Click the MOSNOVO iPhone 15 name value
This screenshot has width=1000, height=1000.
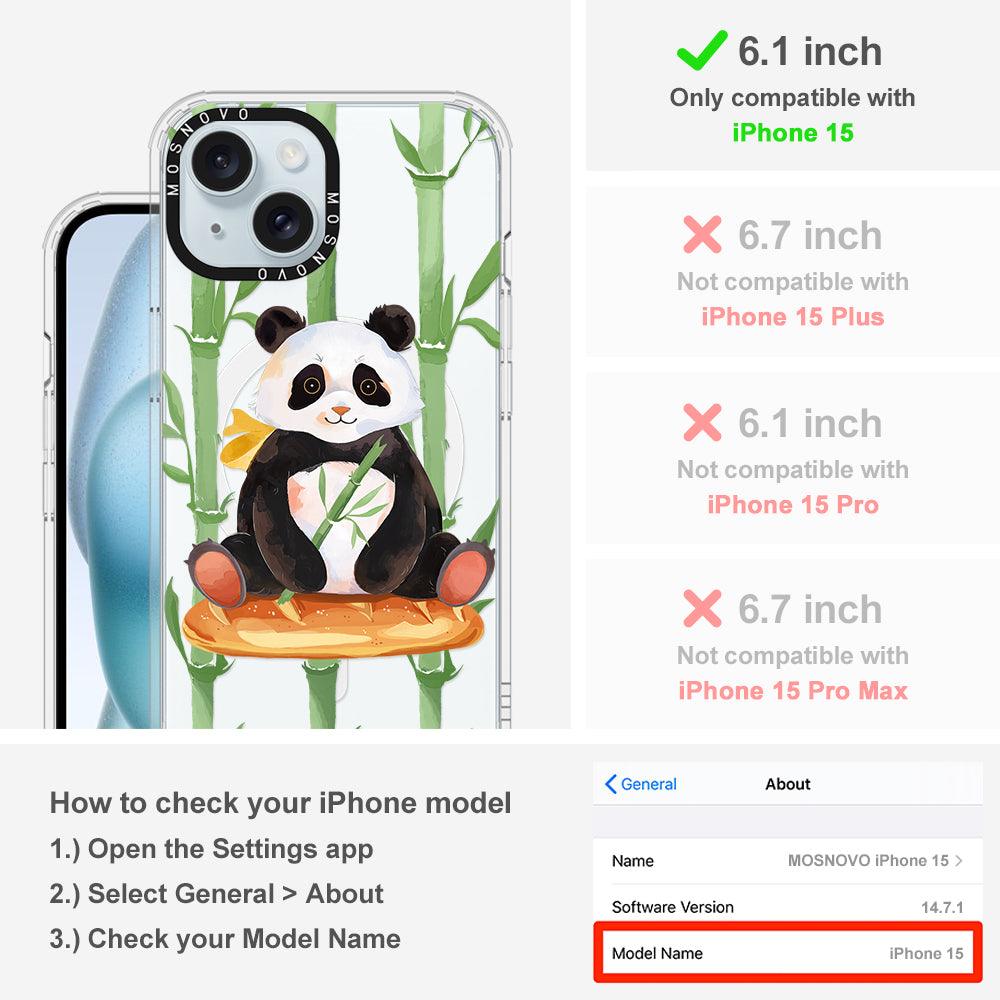[x=868, y=860]
